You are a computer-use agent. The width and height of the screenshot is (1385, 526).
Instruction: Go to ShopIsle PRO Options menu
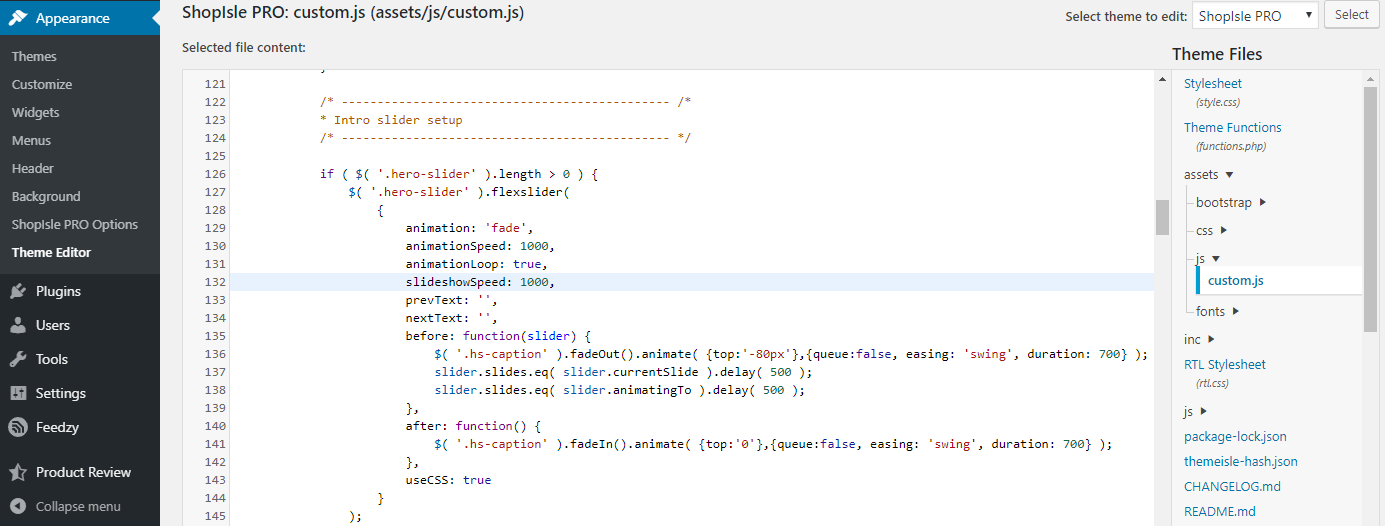[75, 224]
